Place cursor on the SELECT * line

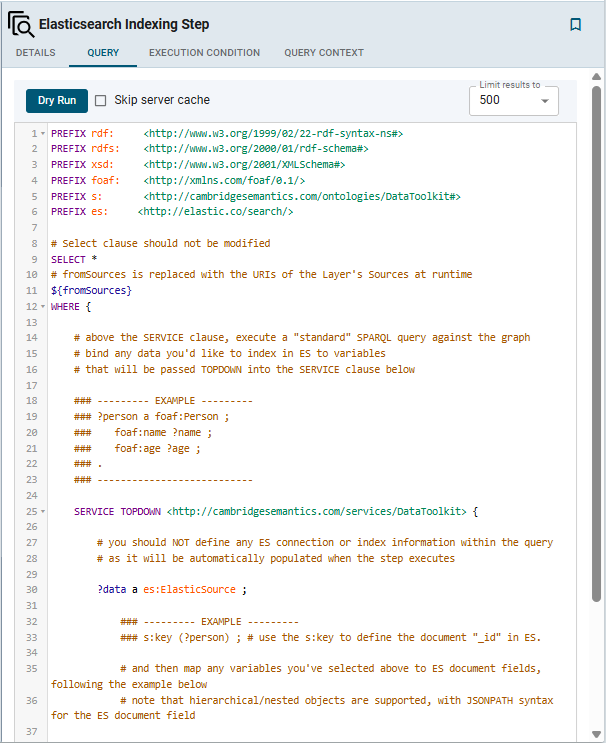pyautogui.click(x=74, y=259)
